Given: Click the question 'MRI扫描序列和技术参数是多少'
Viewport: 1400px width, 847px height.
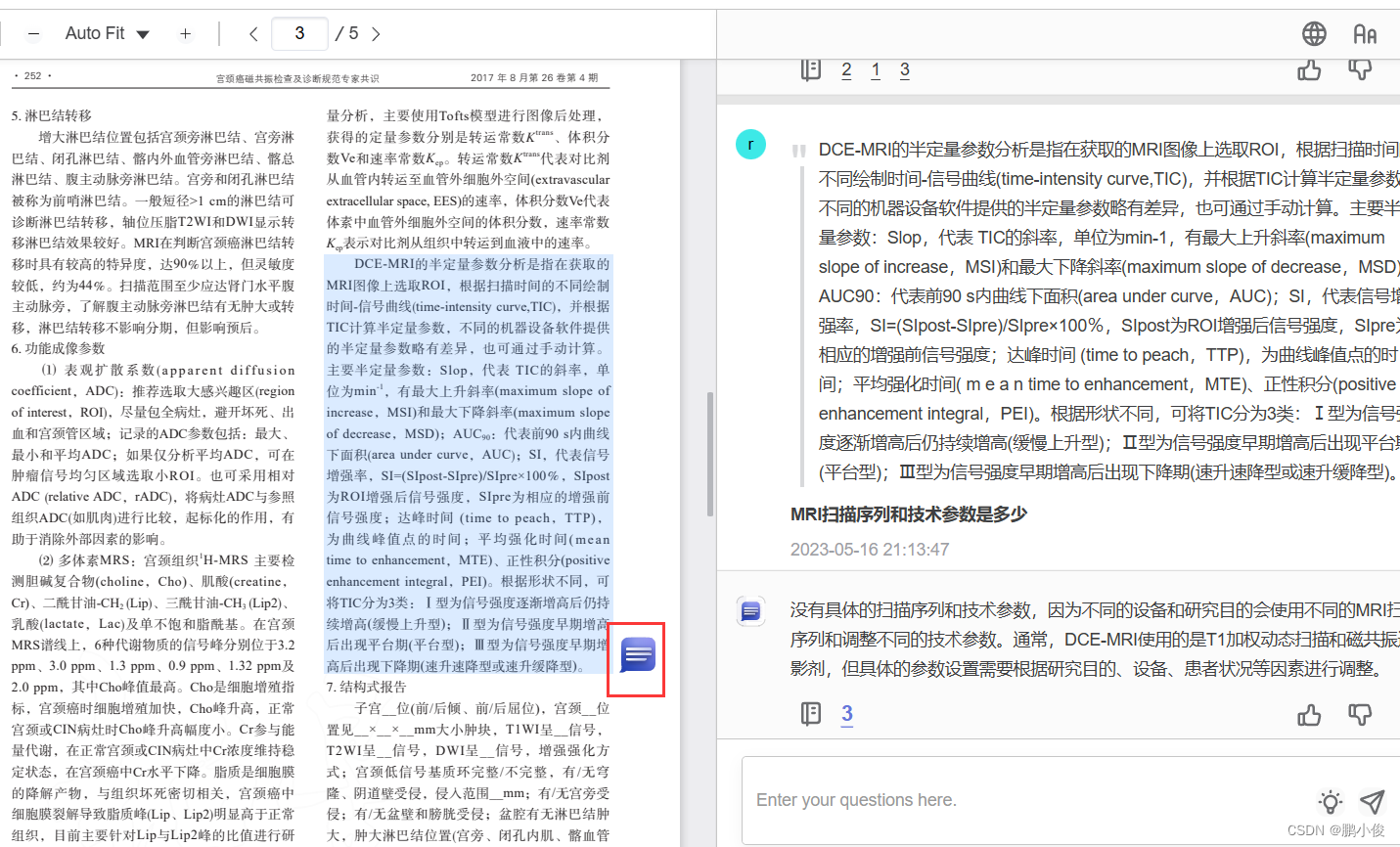Looking at the screenshot, I should pyautogui.click(x=909, y=514).
